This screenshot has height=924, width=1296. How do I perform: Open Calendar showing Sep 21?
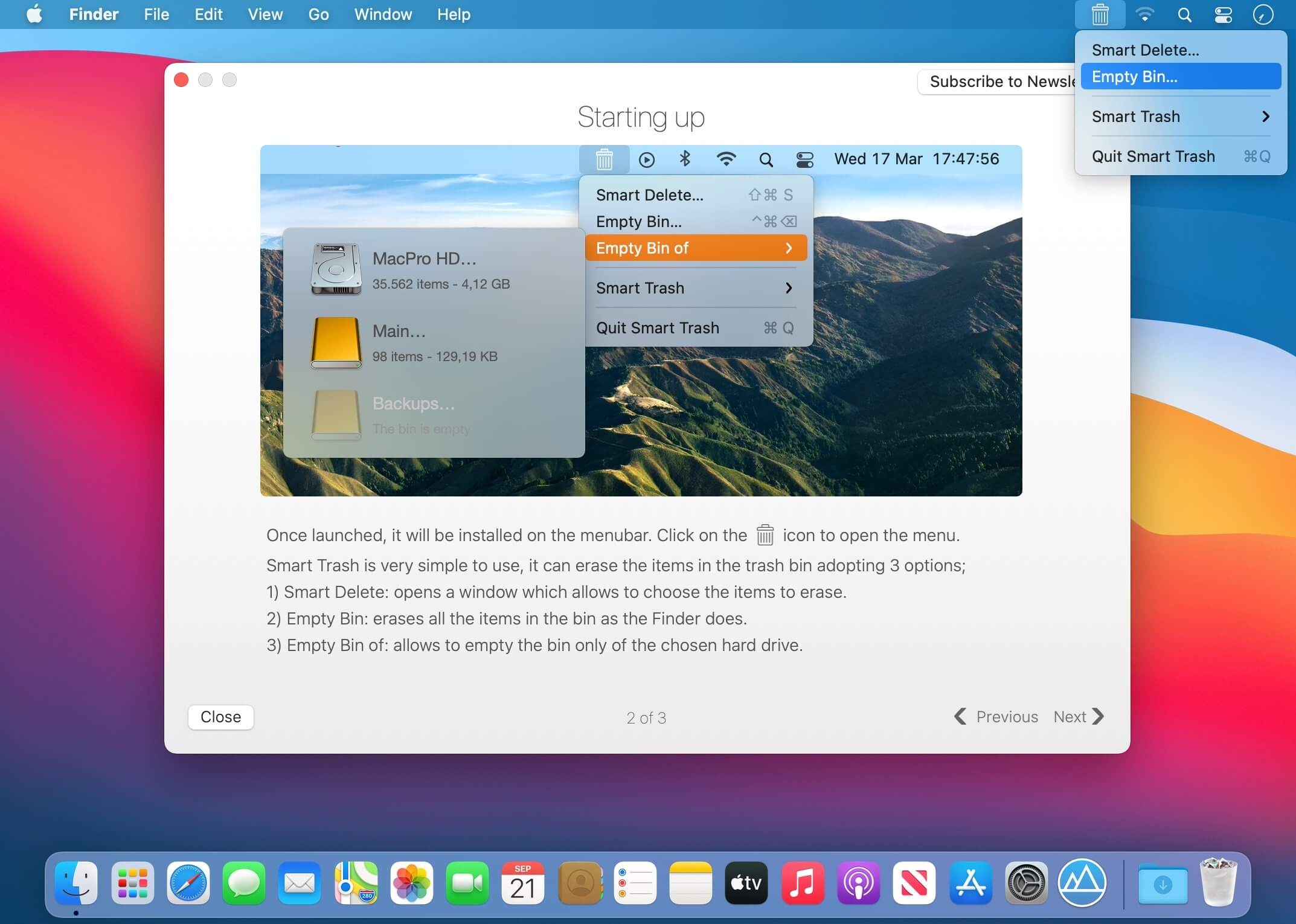tap(523, 883)
